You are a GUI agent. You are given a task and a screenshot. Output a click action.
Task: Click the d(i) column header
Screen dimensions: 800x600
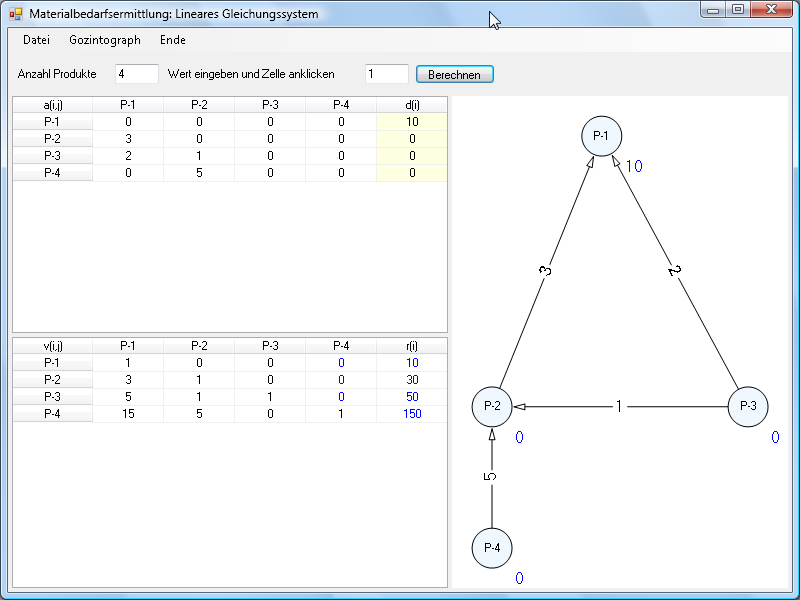click(412, 104)
